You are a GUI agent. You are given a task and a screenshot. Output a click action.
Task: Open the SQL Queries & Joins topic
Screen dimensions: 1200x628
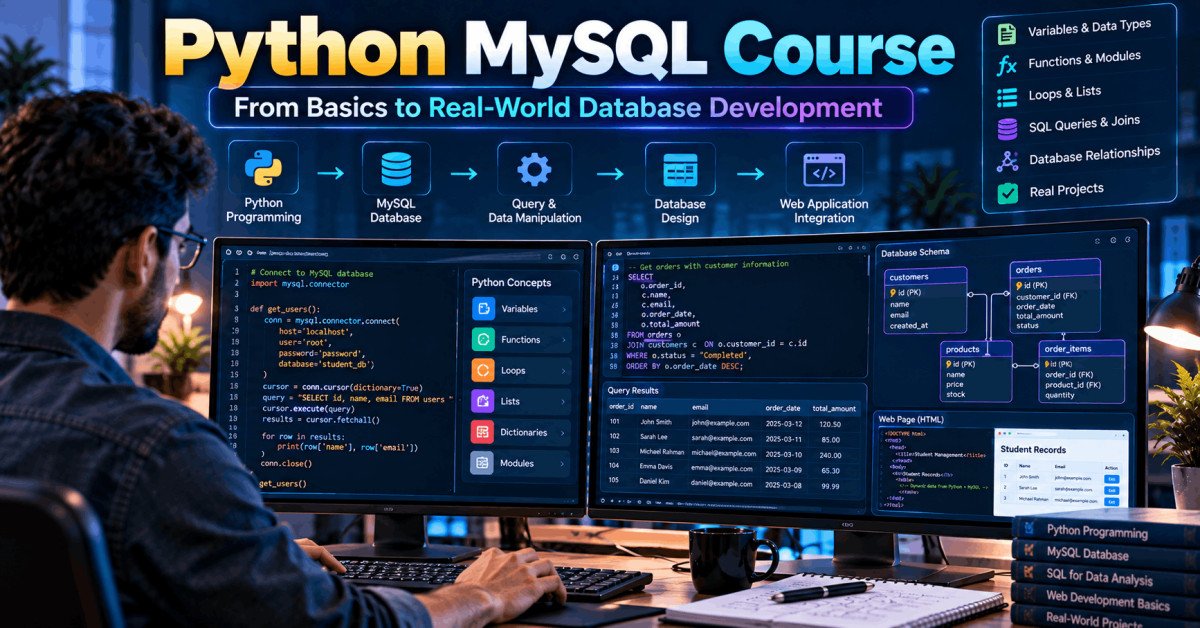1084,124
